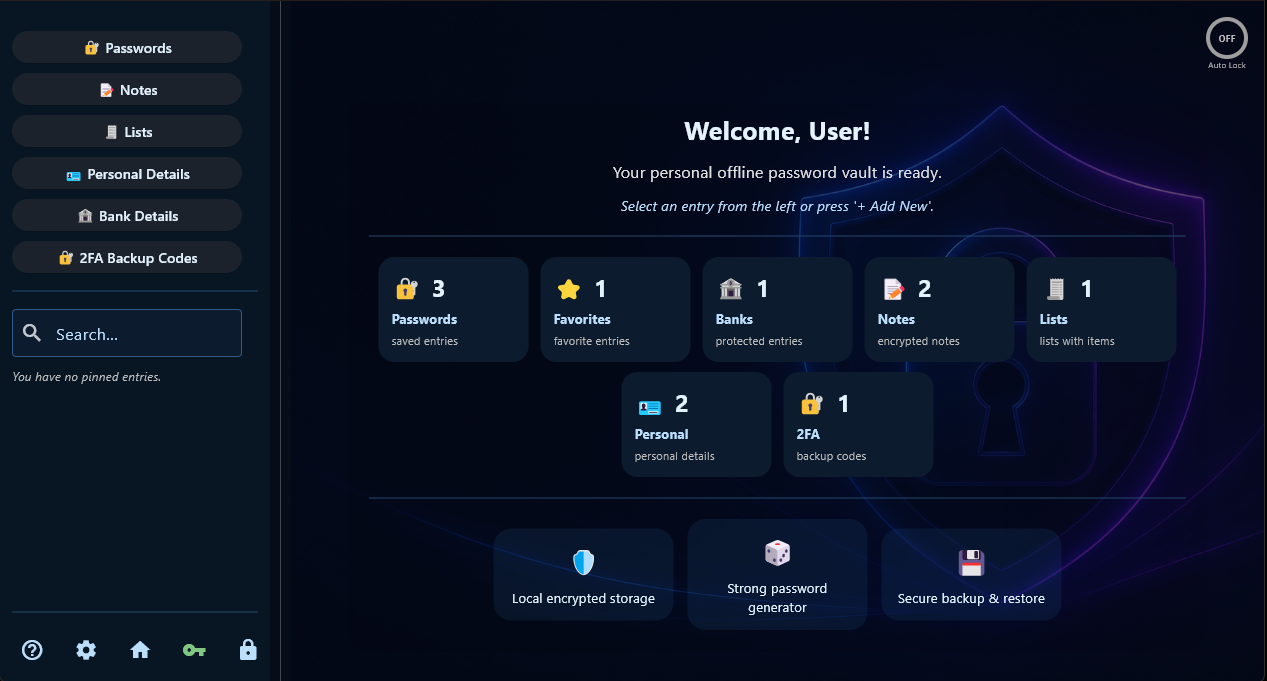
Task: Click the floppy disk backup icon
Action: [971, 562]
